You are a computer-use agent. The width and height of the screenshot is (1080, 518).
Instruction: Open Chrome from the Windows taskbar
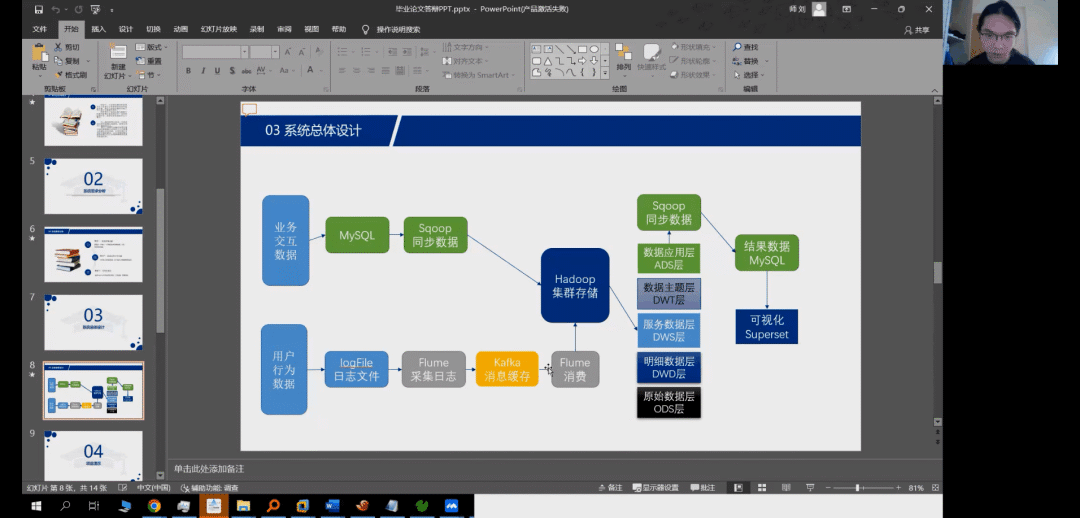[154, 506]
